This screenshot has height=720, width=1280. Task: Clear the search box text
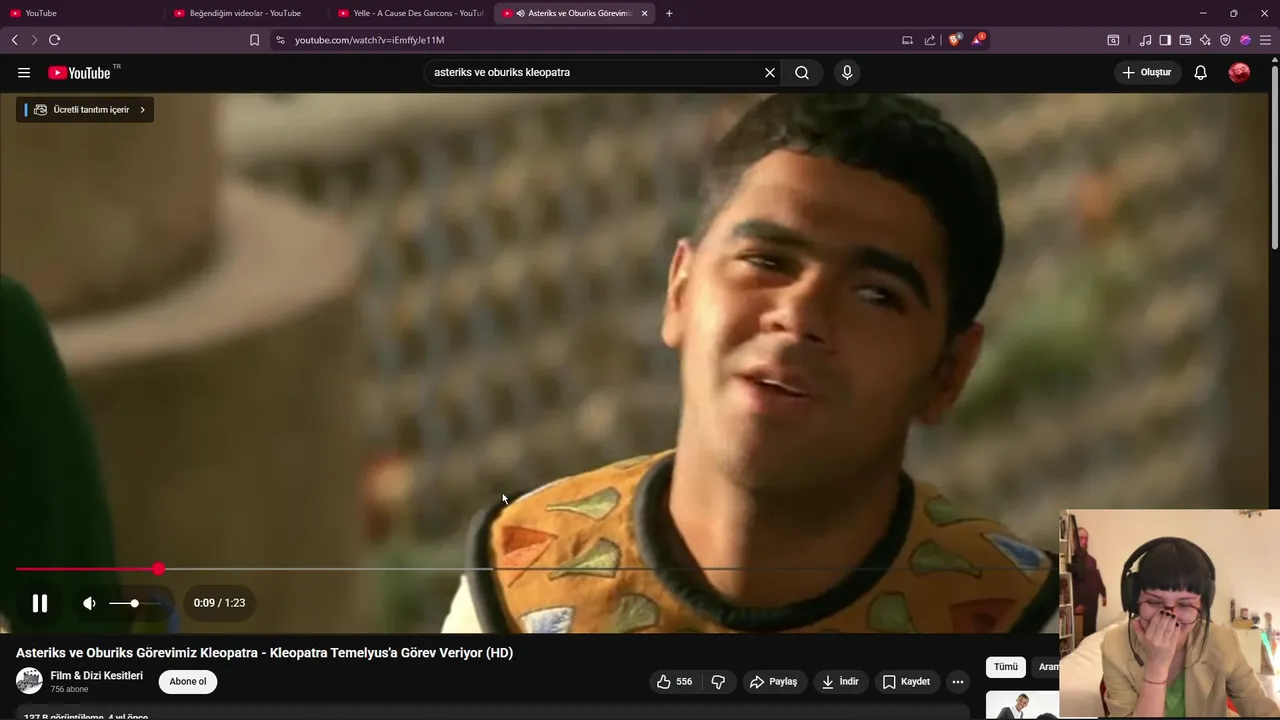coord(770,73)
